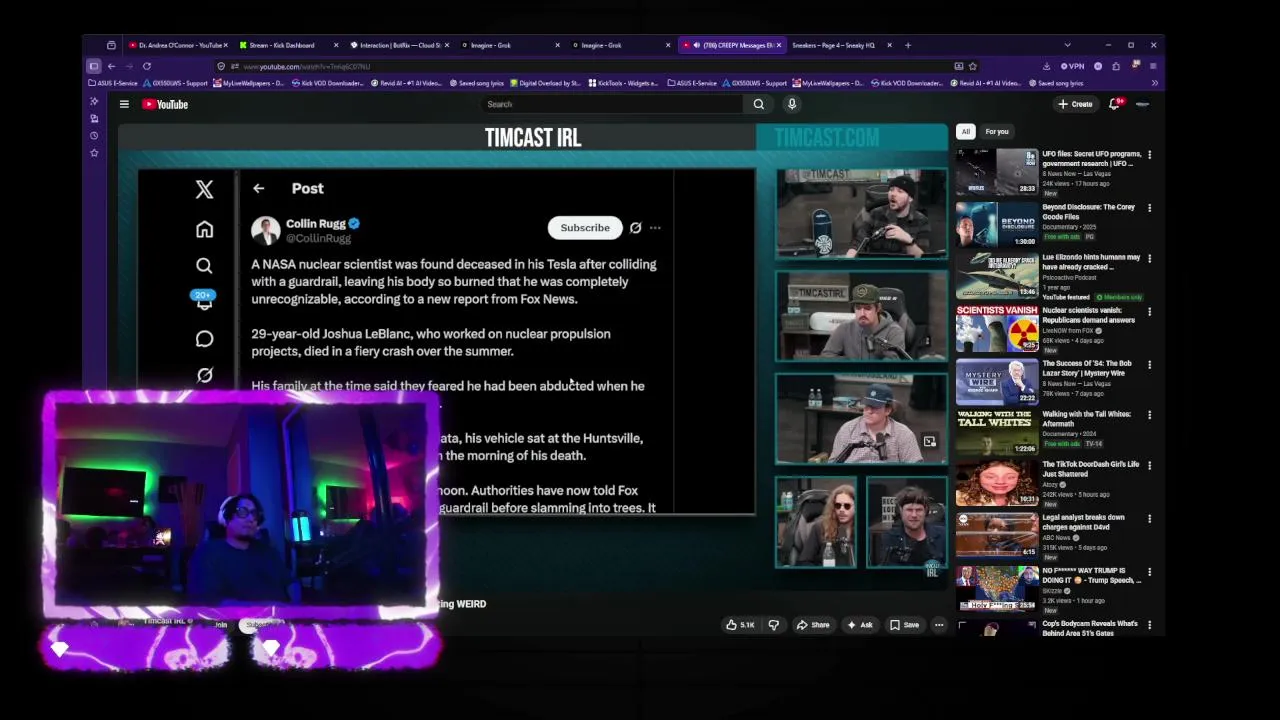The width and height of the screenshot is (1280, 720).
Task: Open a new browser tab
Action: click(x=908, y=45)
